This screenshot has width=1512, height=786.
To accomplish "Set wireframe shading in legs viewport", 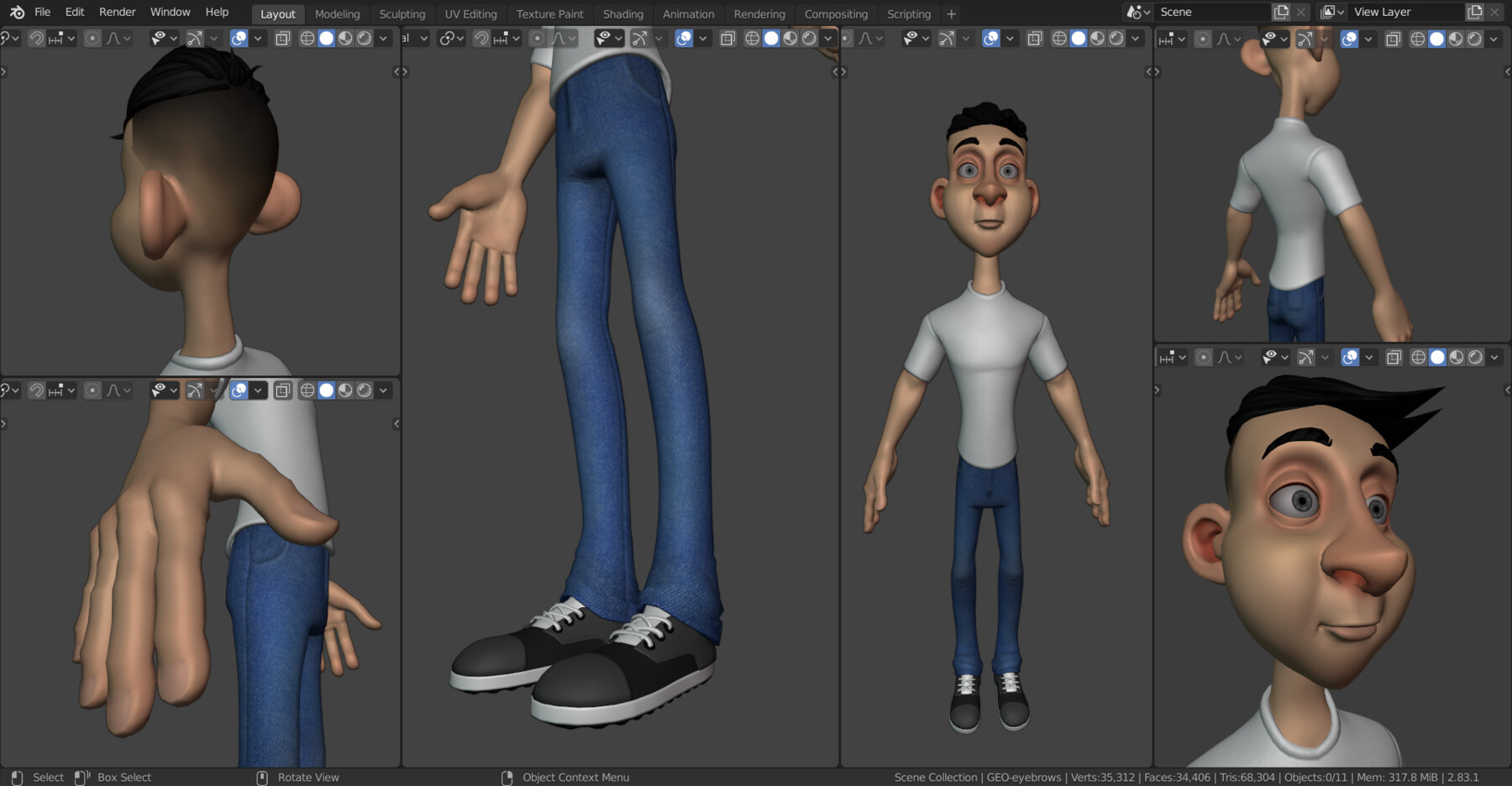I will point(753,39).
